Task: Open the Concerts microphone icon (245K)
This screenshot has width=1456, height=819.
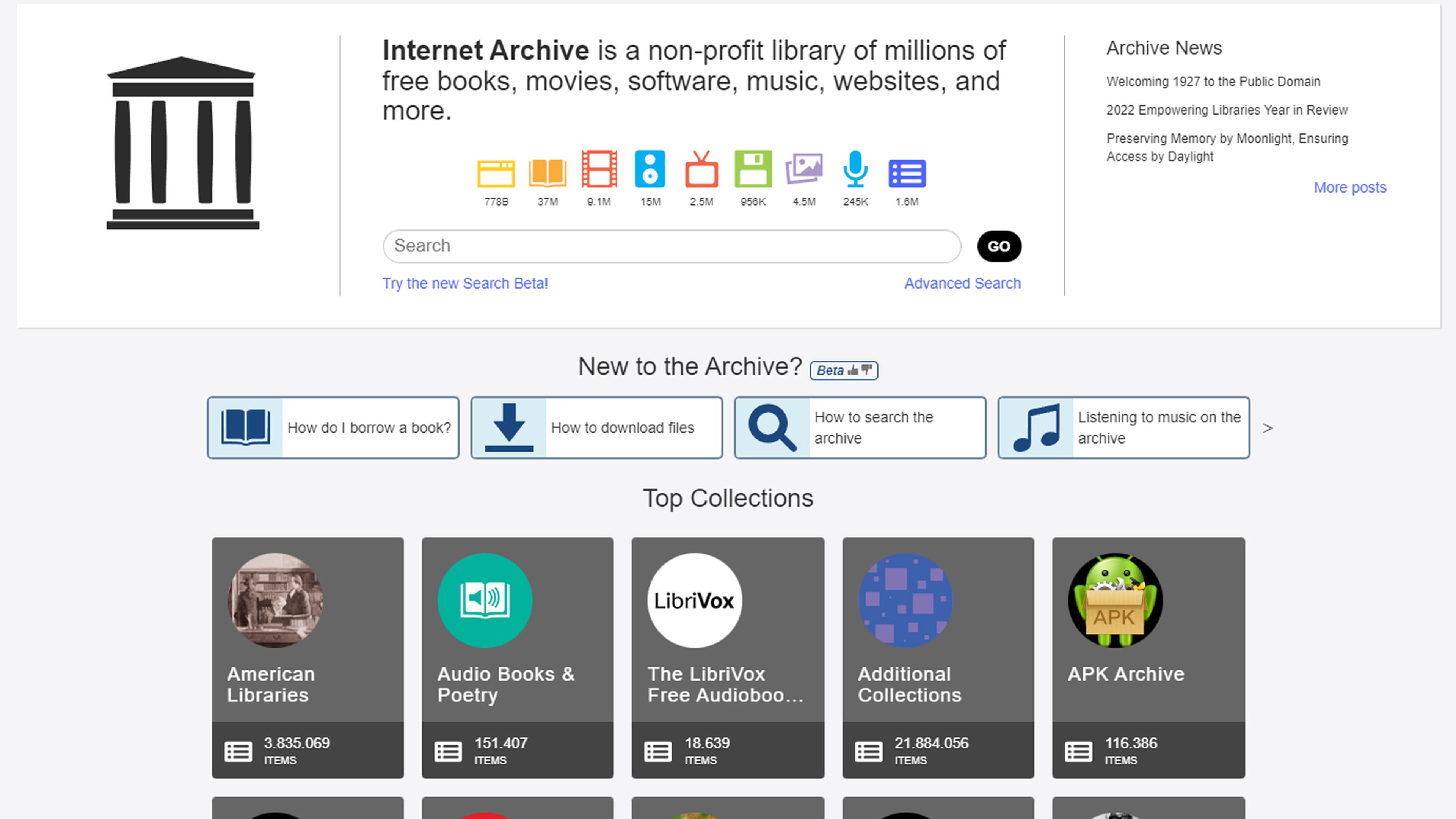Action: [855, 168]
